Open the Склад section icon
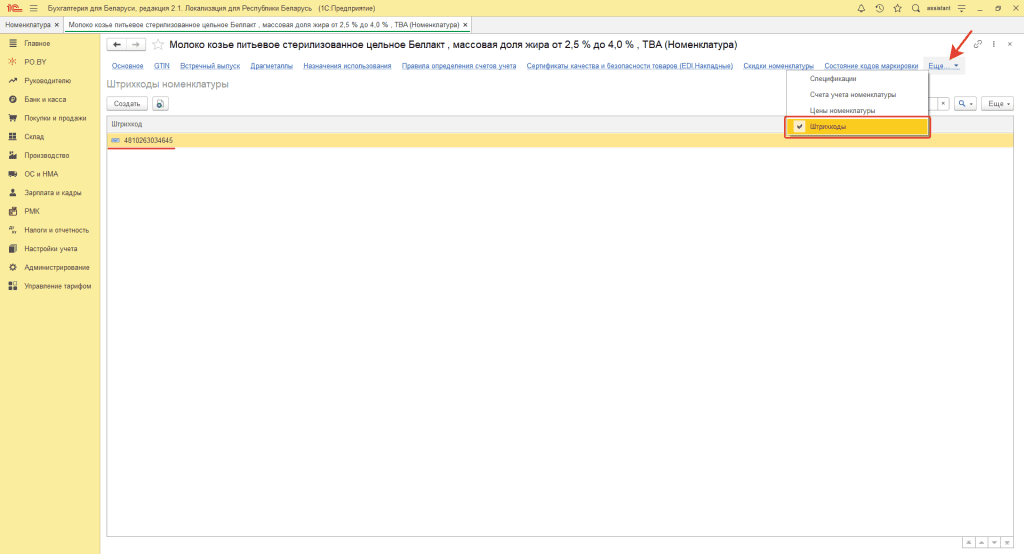The width and height of the screenshot is (1024, 554). pos(12,137)
